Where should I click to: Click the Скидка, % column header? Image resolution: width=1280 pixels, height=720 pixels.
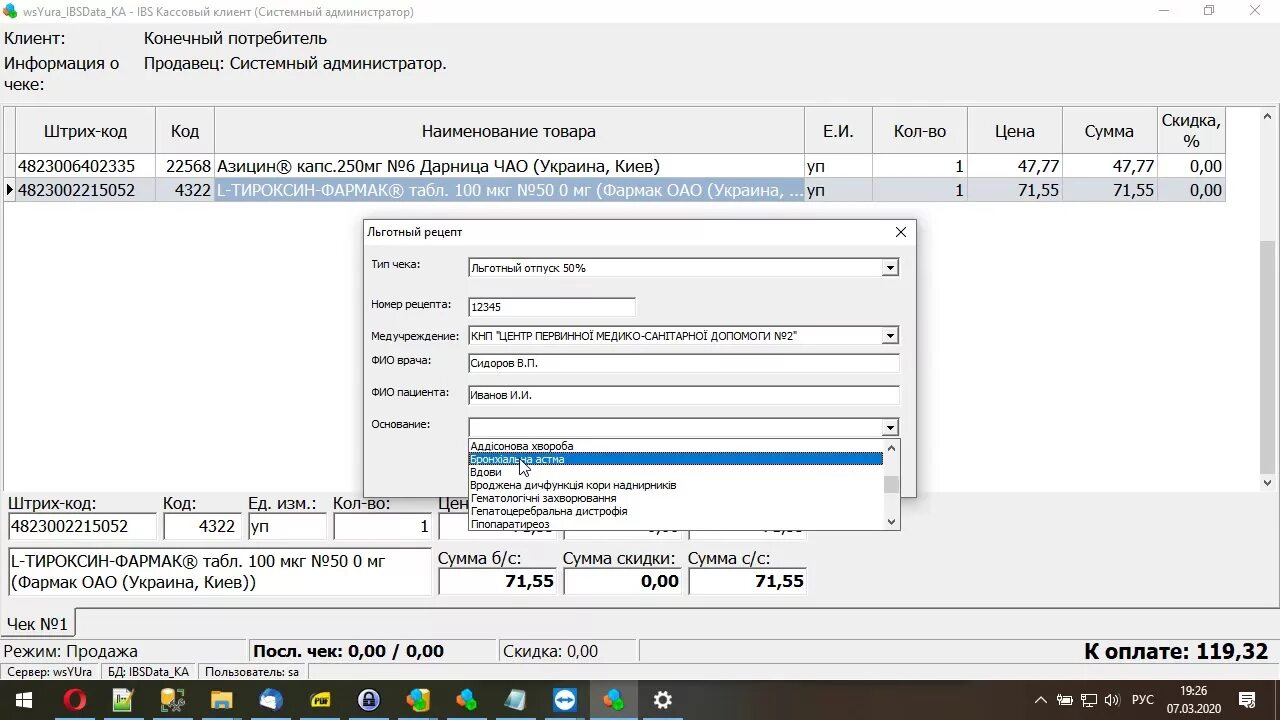[1191, 131]
